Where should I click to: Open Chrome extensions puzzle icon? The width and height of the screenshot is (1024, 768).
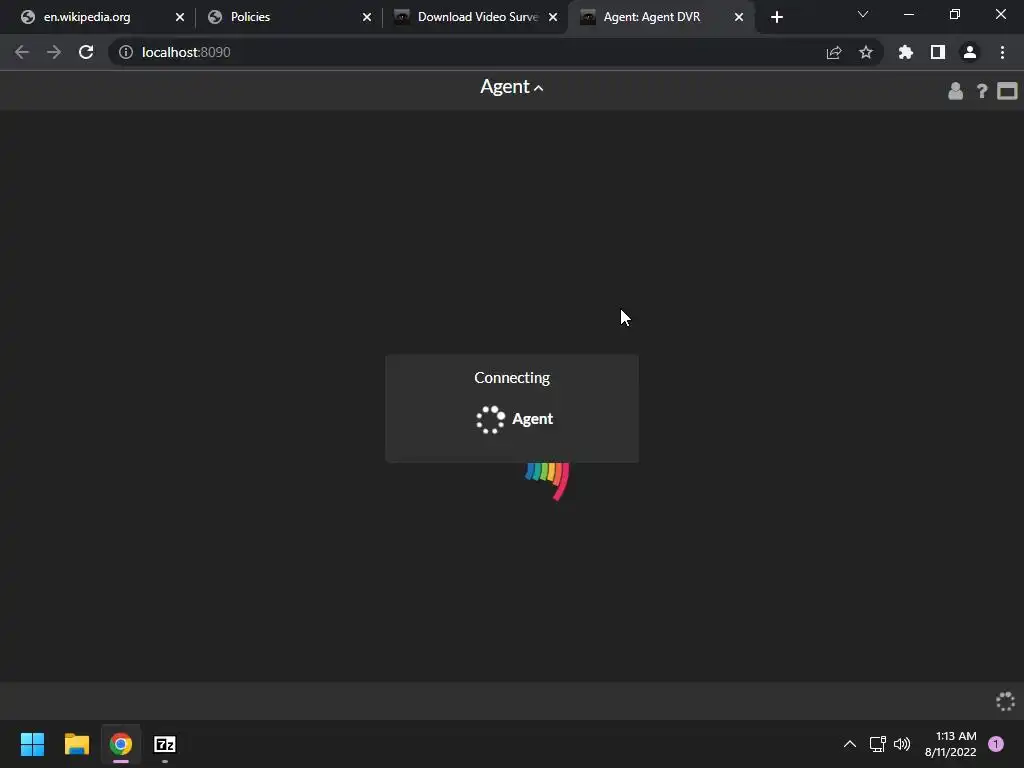906,52
